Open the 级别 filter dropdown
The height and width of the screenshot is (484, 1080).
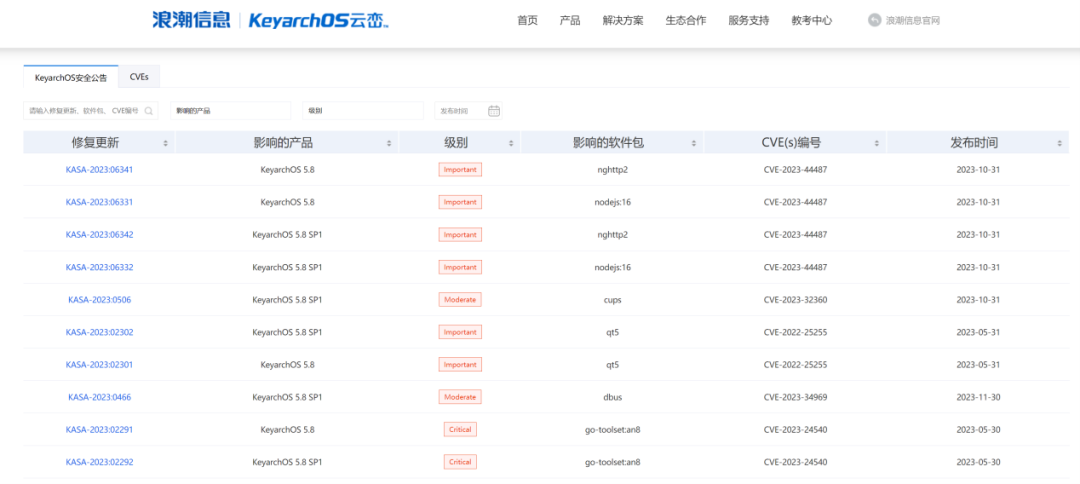click(363, 110)
